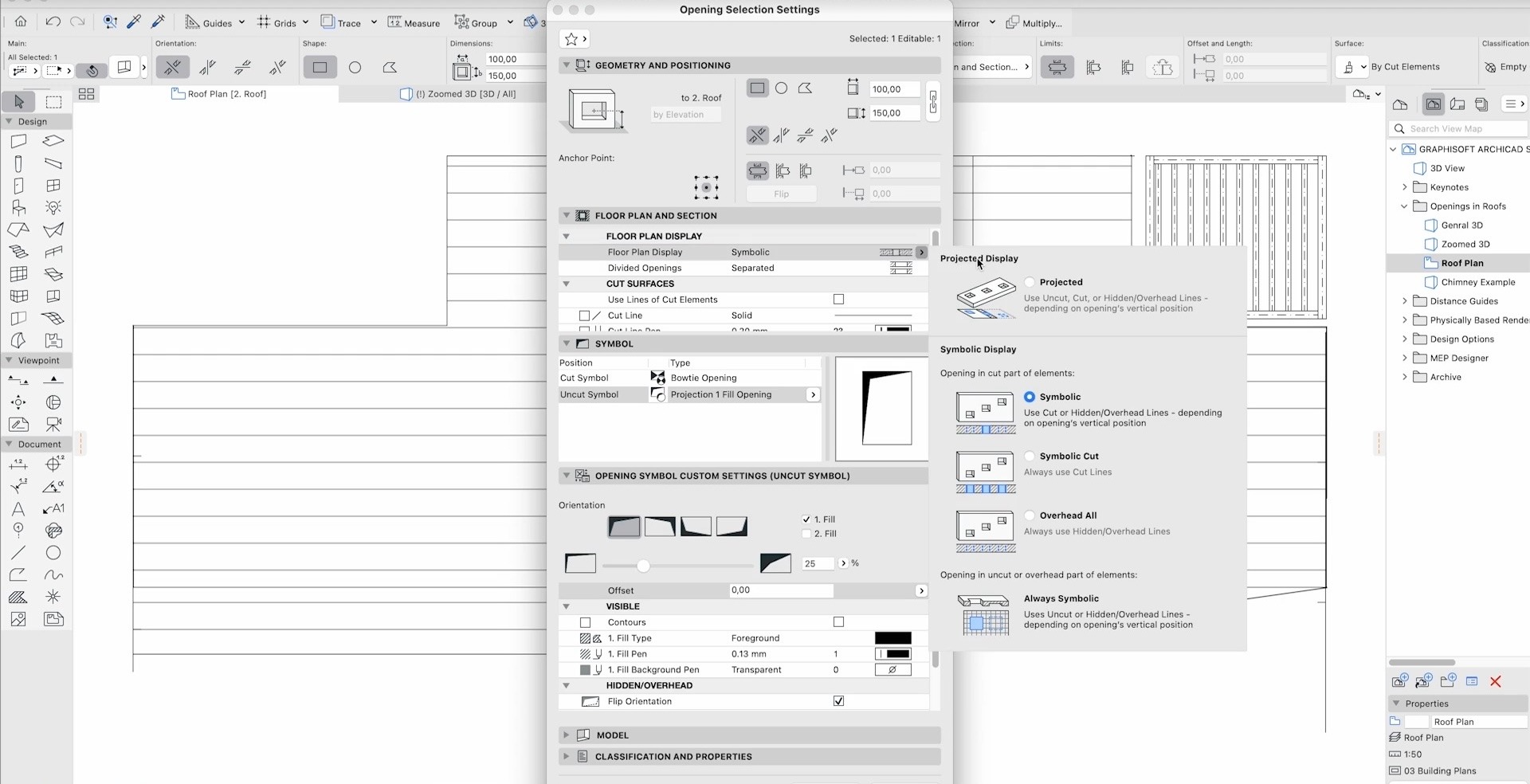Click rectangle shape icon in Info Box
This screenshot has height=784, width=1530.
click(x=320, y=68)
